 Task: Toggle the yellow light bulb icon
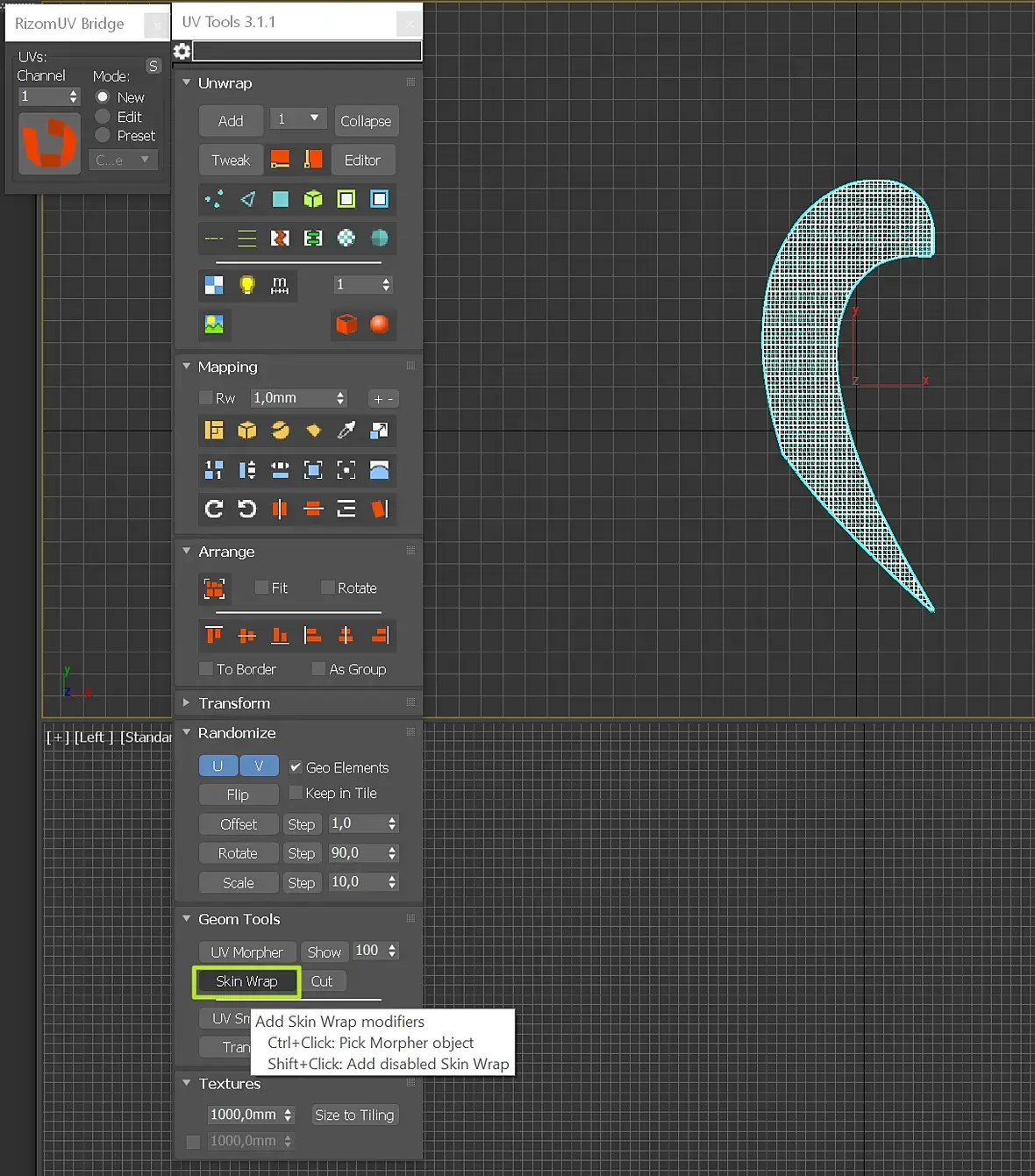click(x=247, y=285)
